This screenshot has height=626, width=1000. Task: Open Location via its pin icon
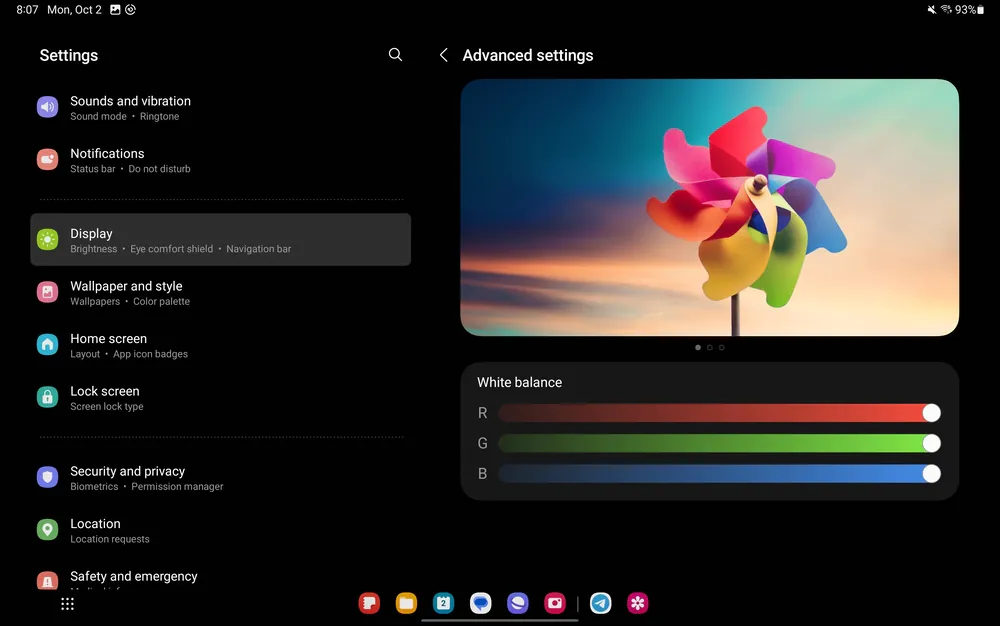[x=47, y=530]
